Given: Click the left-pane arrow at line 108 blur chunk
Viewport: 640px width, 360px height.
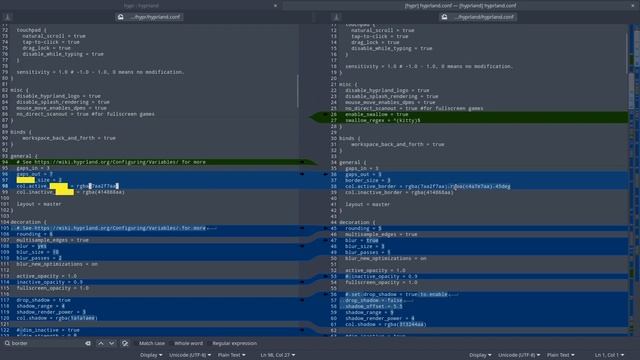Looking at the screenshot, I should (302, 246).
